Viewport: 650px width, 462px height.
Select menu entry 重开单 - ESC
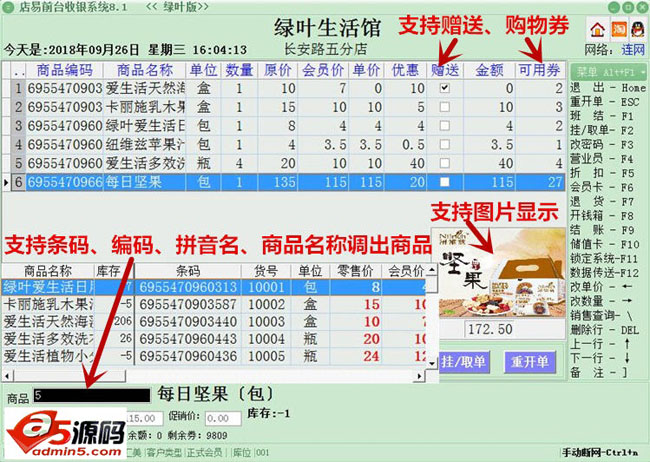coord(604,102)
